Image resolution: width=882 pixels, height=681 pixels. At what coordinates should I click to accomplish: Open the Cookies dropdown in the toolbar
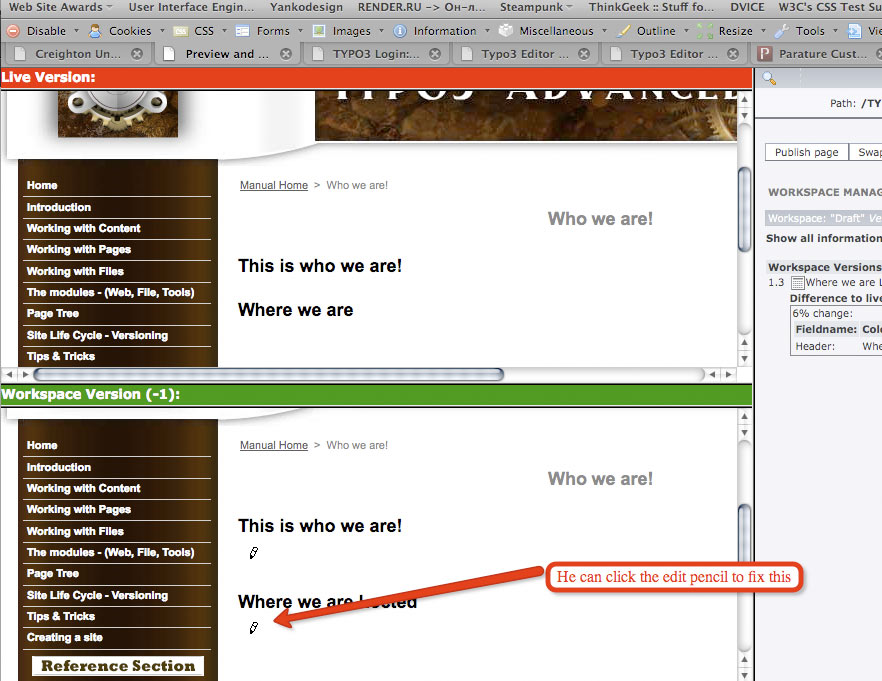point(122,31)
